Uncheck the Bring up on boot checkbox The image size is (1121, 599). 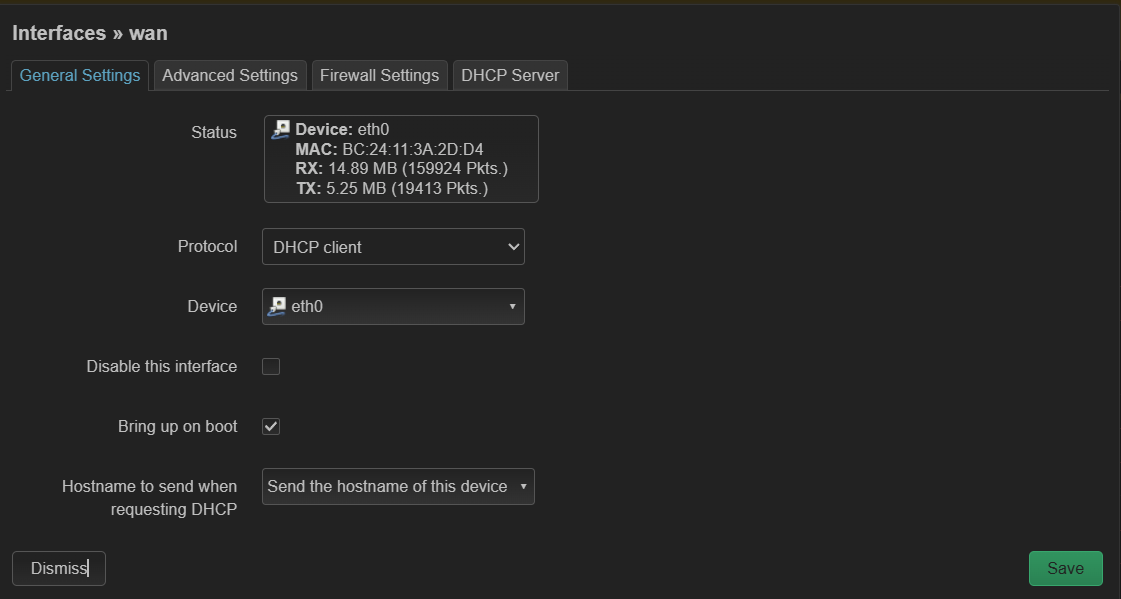click(x=271, y=427)
